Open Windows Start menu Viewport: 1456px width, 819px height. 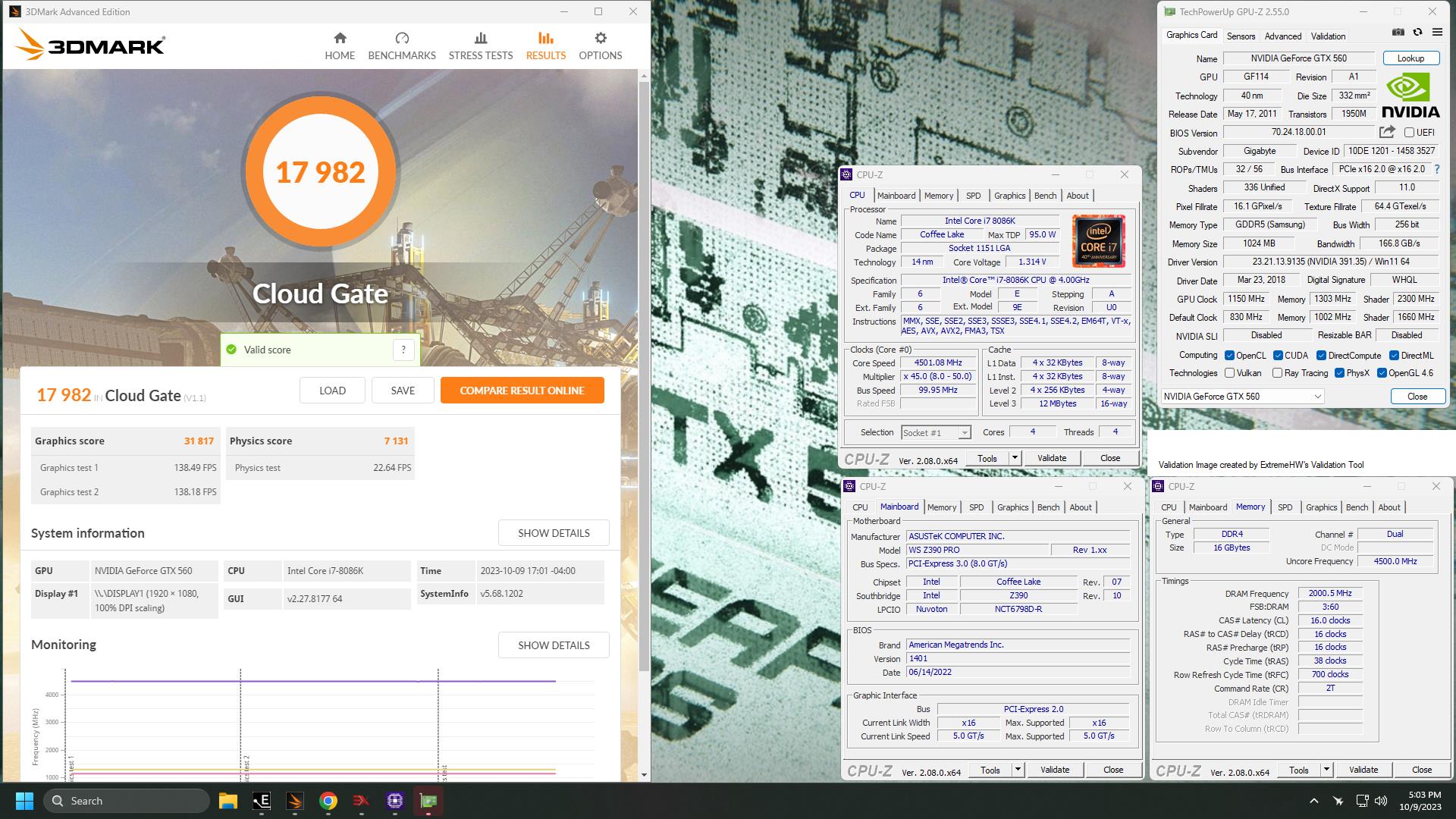tap(24, 801)
